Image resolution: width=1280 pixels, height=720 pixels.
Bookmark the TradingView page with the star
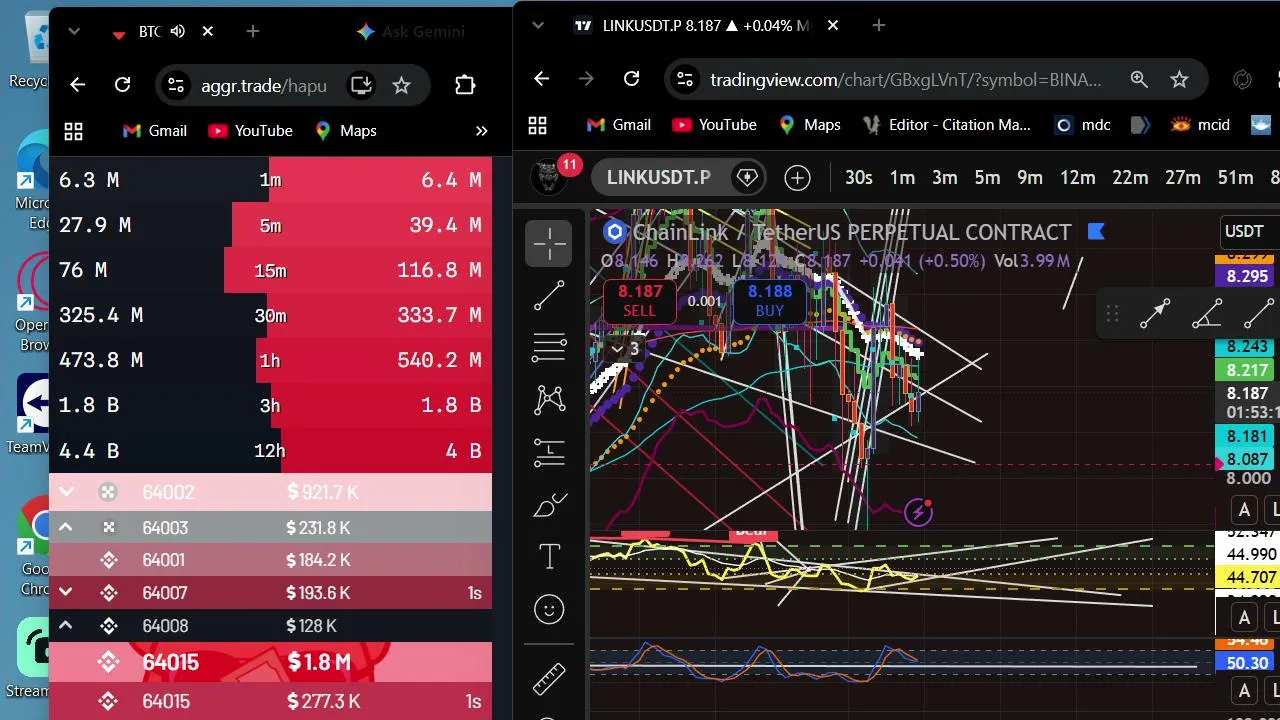tap(1180, 79)
